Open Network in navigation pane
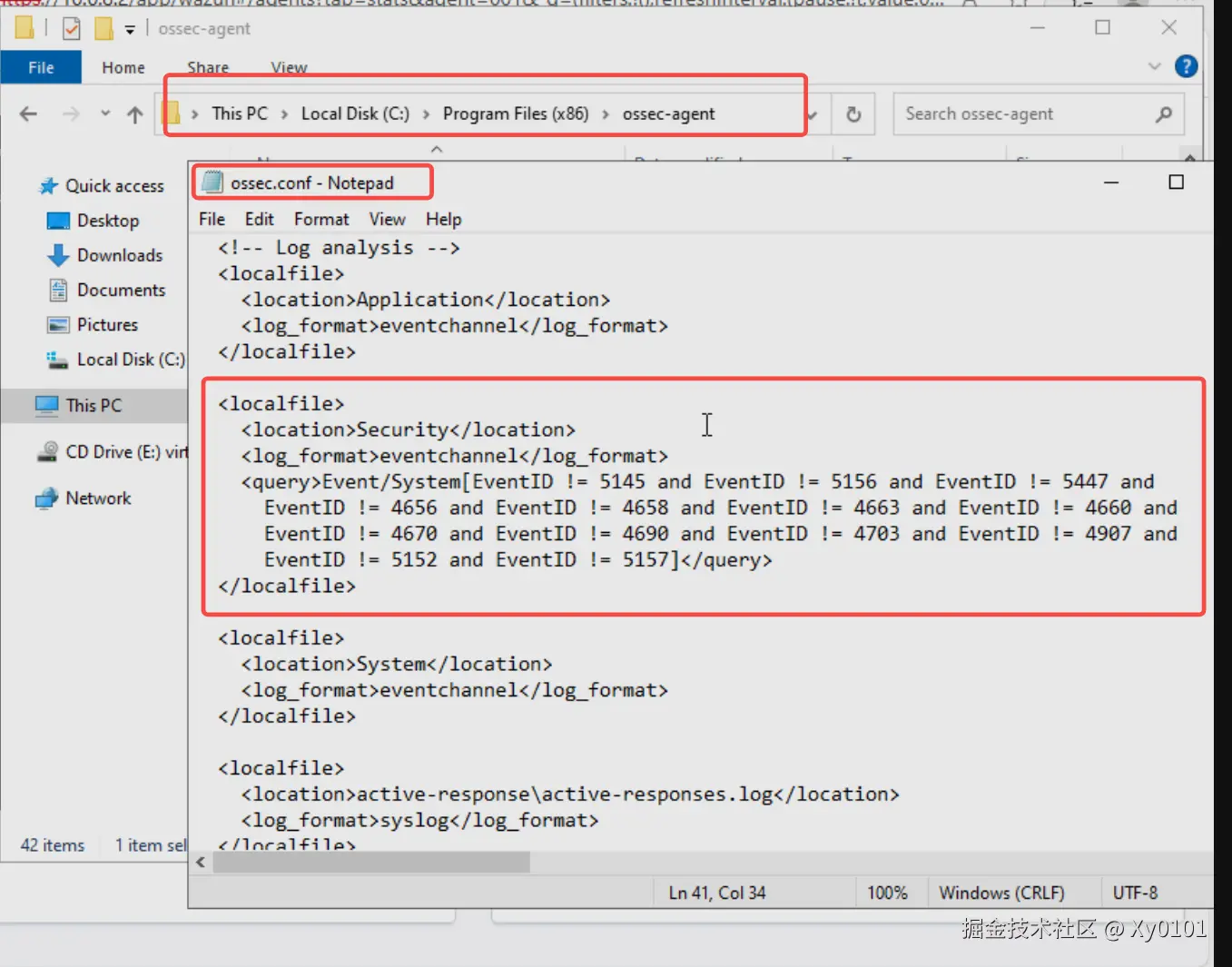 click(98, 498)
